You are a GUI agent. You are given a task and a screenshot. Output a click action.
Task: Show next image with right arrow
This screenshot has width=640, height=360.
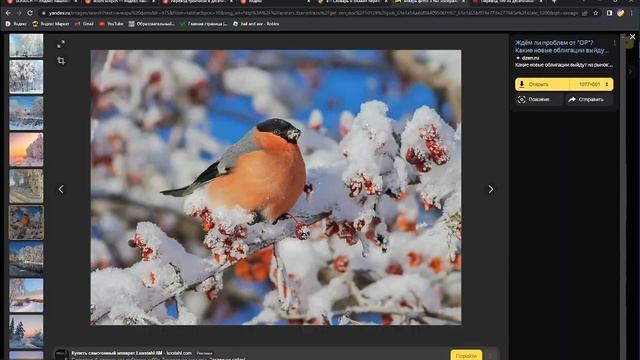click(x=491, y=189)
